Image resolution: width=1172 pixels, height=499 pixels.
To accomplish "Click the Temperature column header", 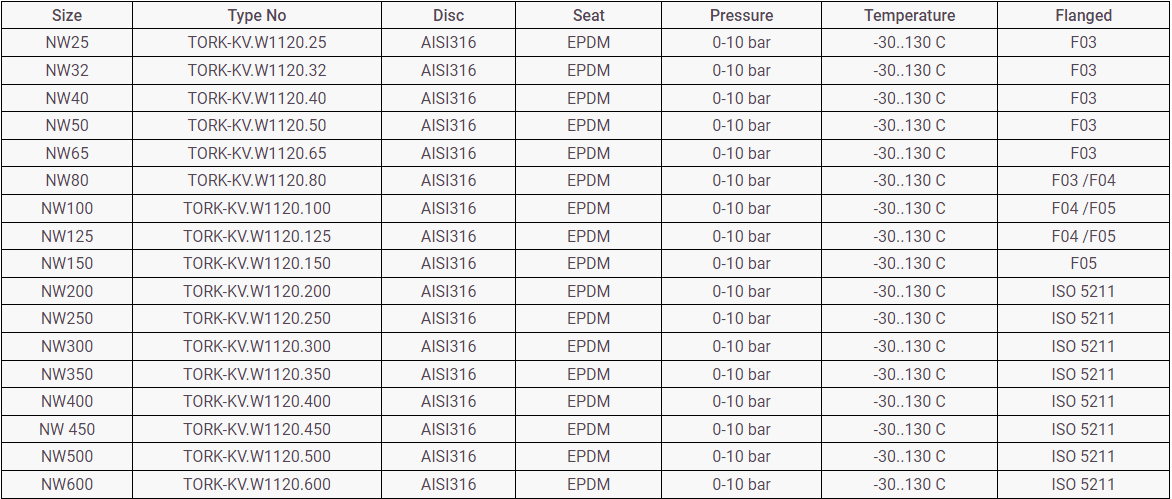I will tap(909, 16).
